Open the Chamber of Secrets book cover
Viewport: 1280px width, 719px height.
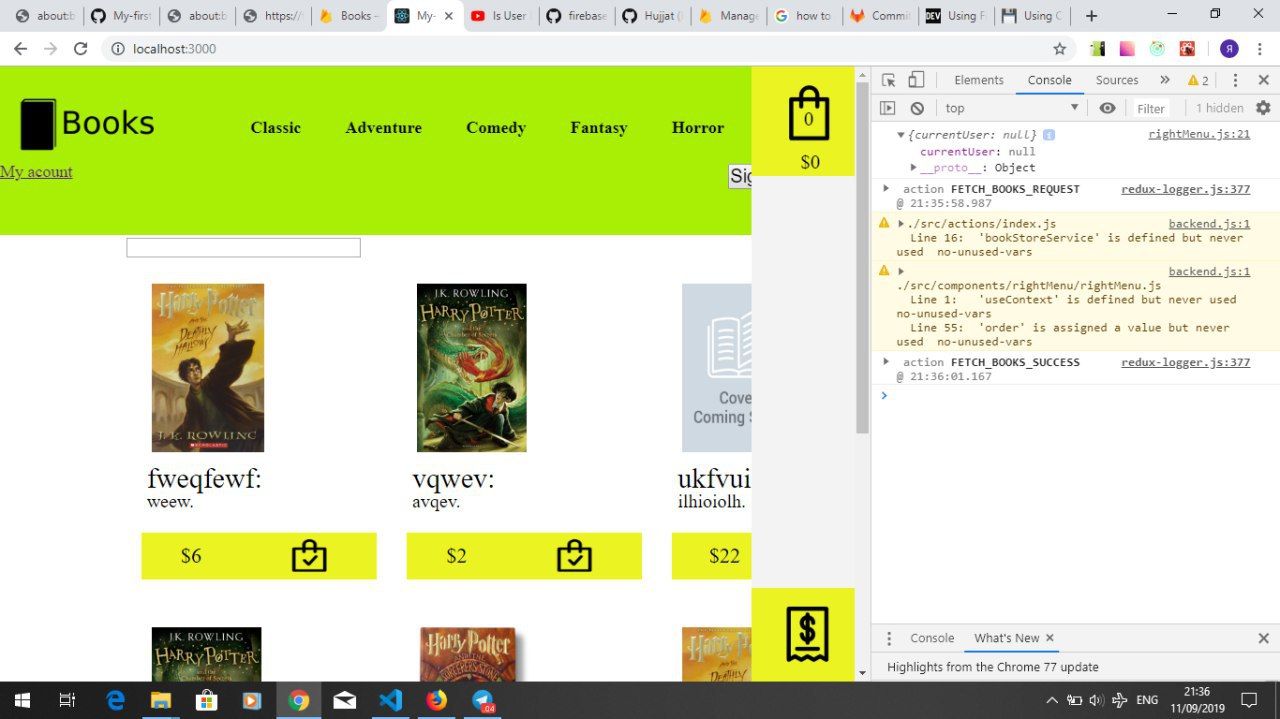(471, 368)
